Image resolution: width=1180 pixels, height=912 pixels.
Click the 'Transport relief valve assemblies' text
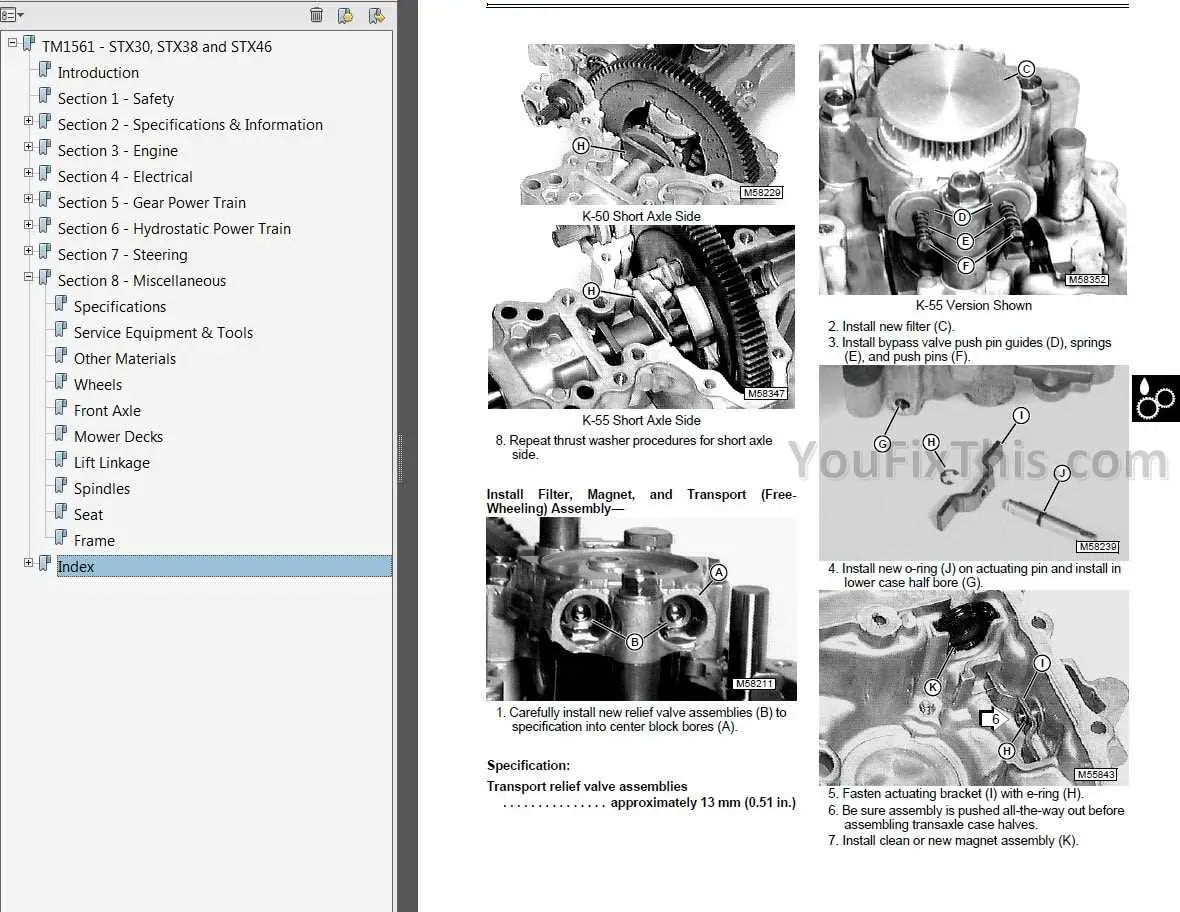click(x=587, y=786)
